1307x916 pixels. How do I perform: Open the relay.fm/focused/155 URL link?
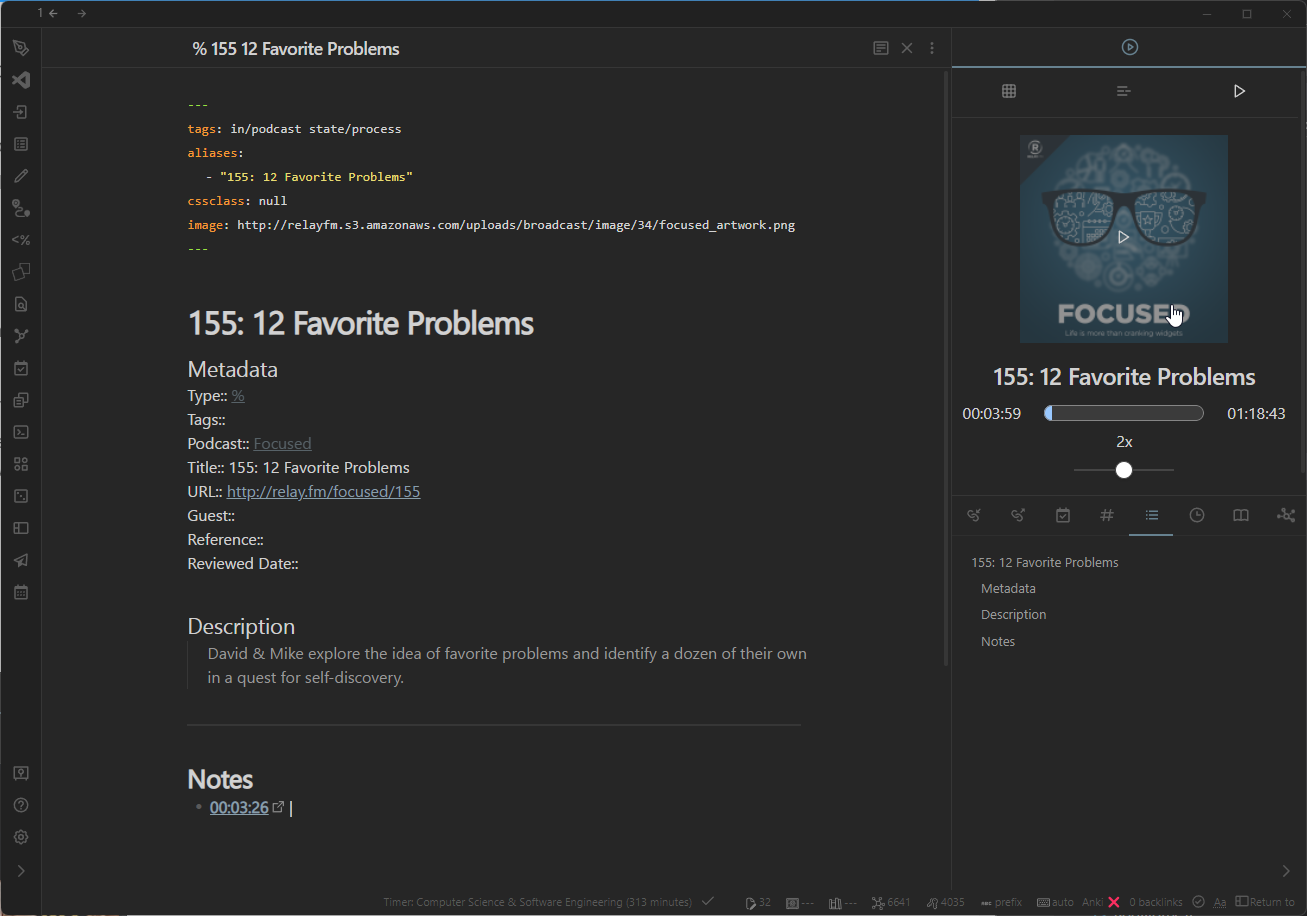point(323,492)
